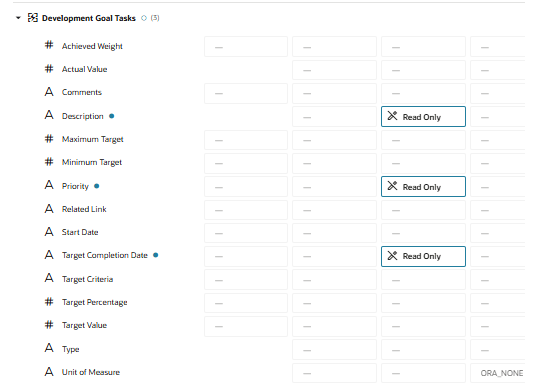
Task: Click the diamond marker beside Development Goal Tasks
Action: click(x=144, y=18)
